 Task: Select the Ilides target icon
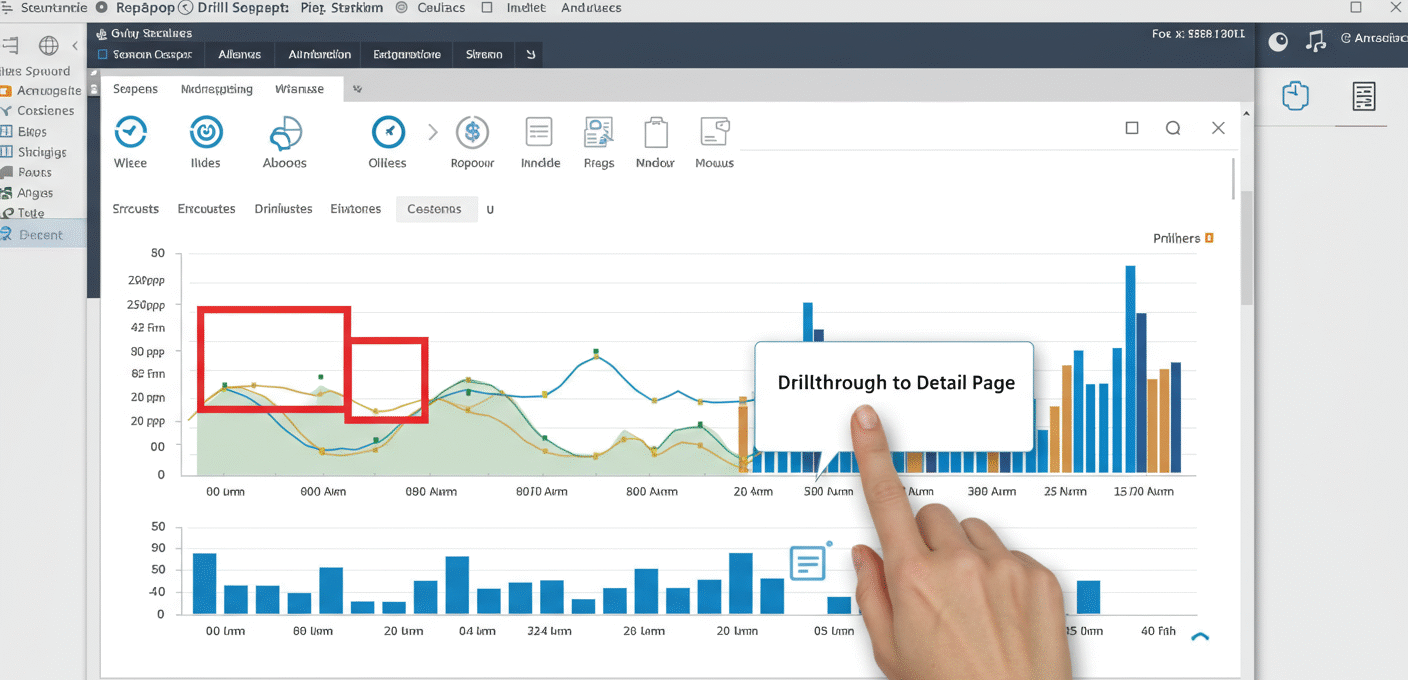[206, 132]
